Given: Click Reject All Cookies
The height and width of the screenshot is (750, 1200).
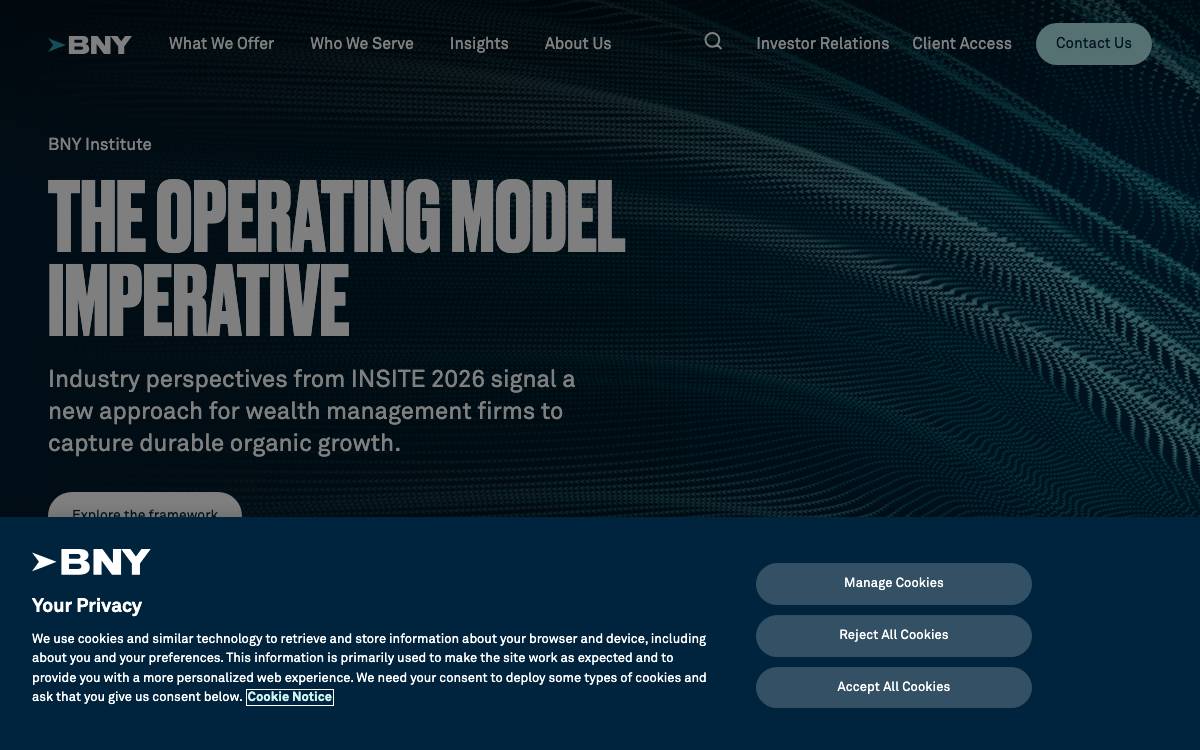Looking at the screenshot, I should pyautogui.click(x=894, y=635).
